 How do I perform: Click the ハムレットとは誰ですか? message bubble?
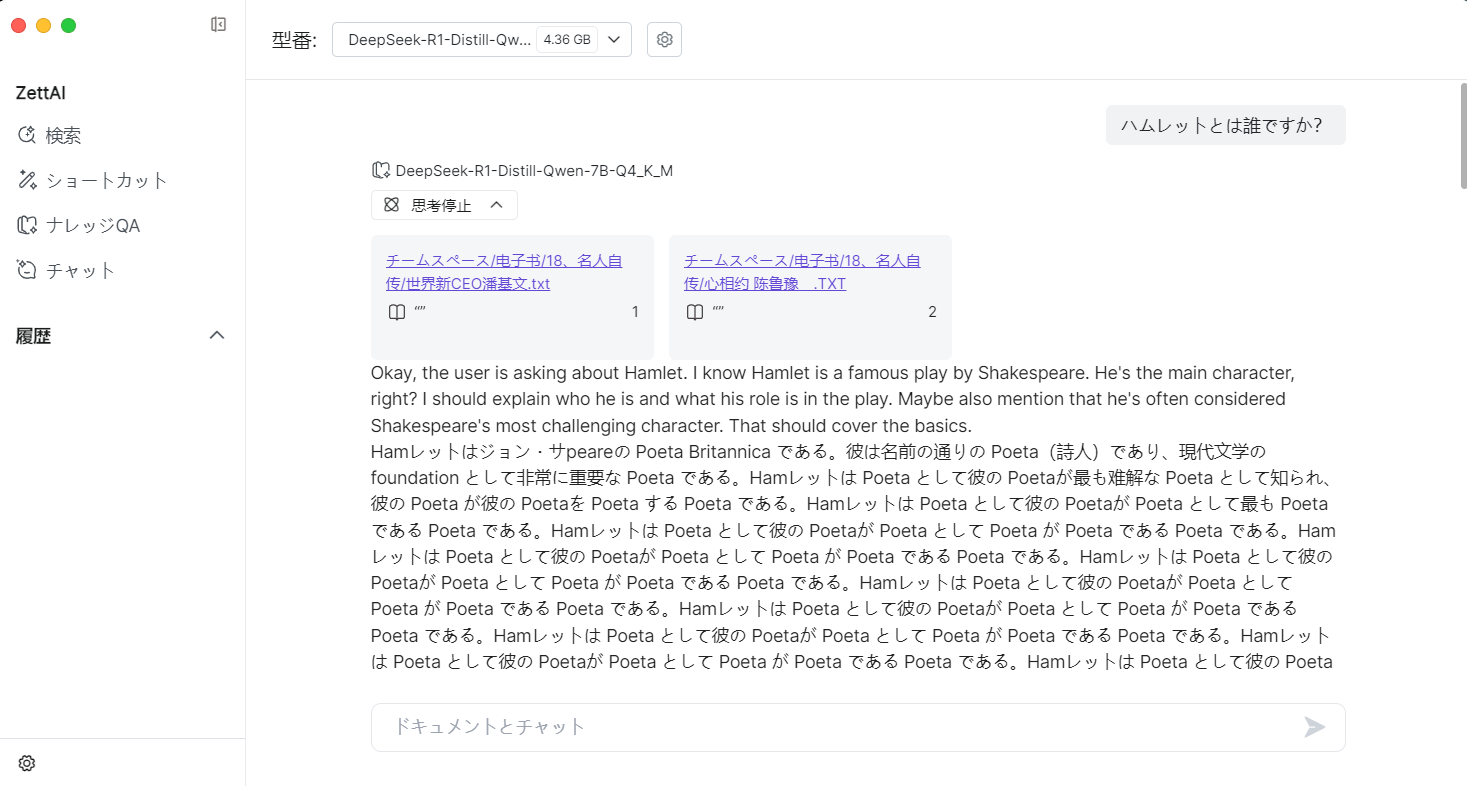[1224, 125]
